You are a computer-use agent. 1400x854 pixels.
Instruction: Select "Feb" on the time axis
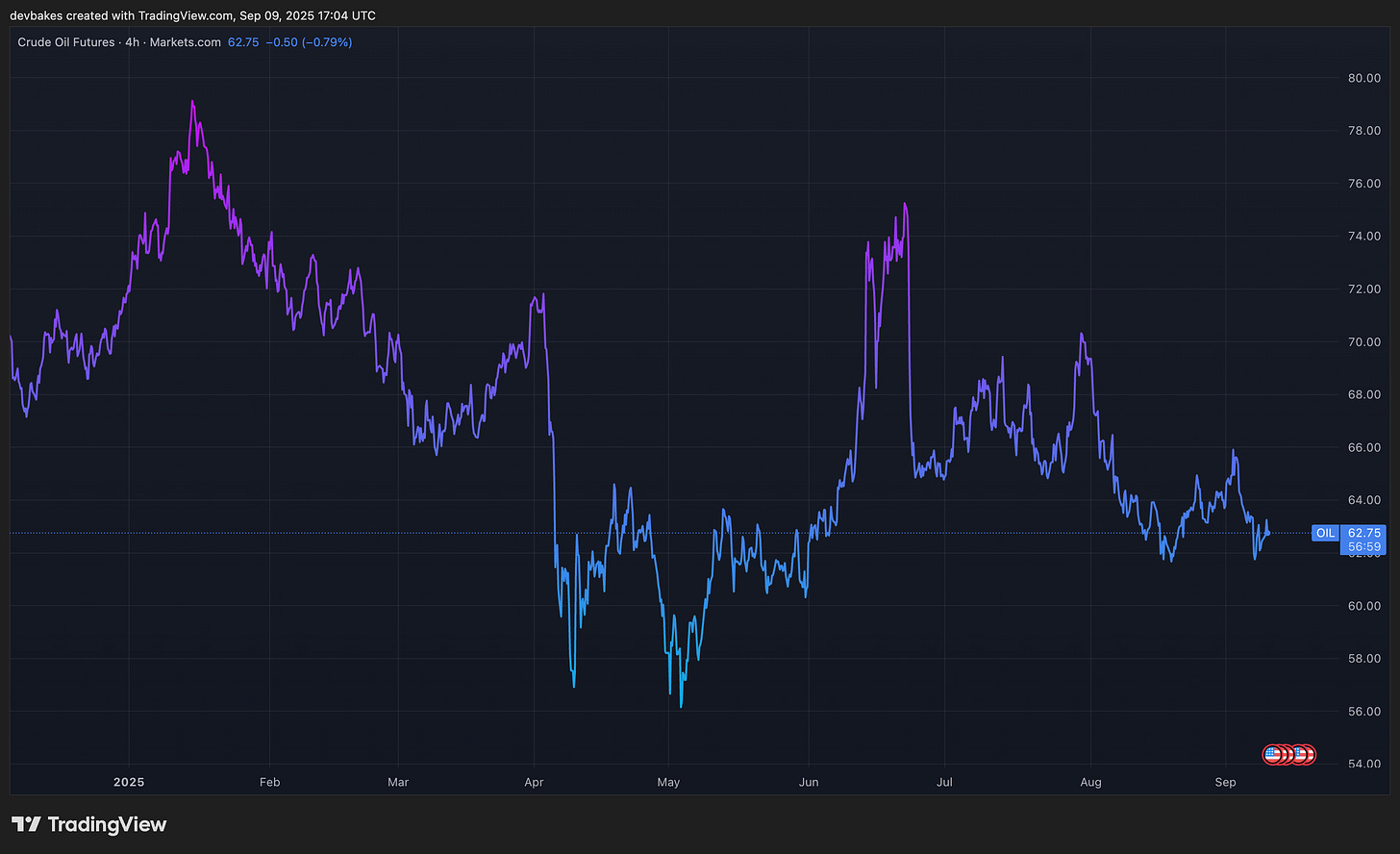[270, 783]
